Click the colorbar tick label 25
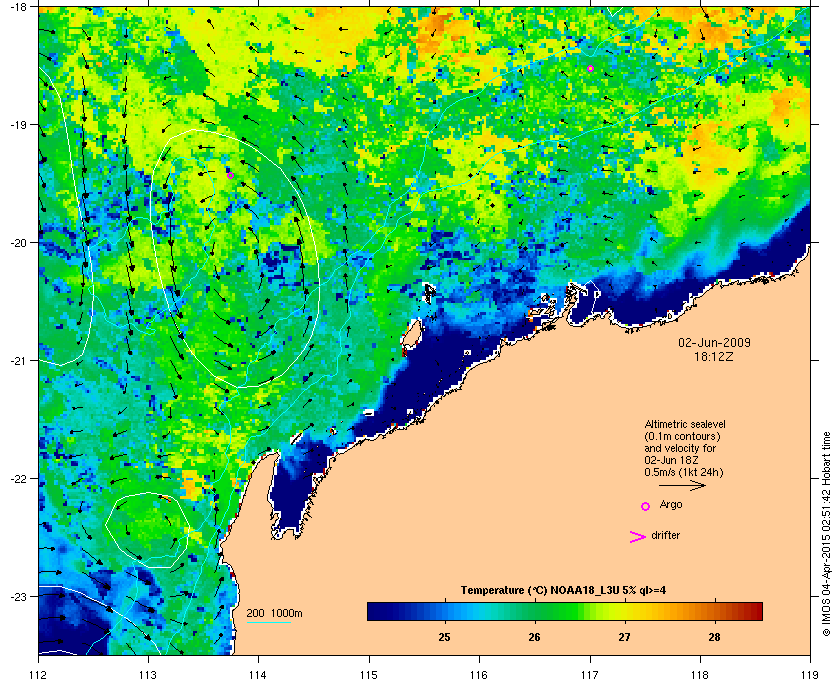The width and height of the screenshot is (840, 680). pyautogui.click(x=444, y=638)
